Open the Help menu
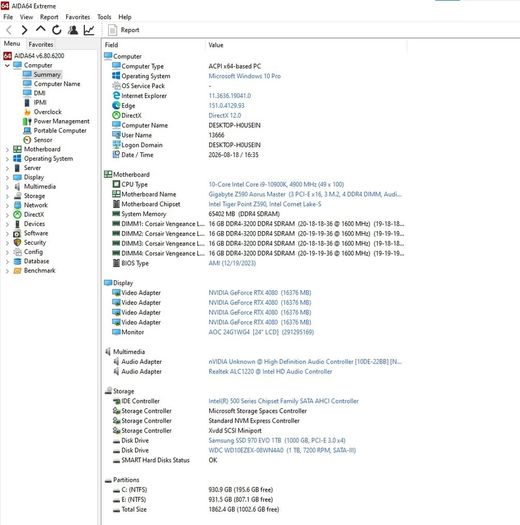This screenshot has height=525, width=520. click(125, 17)
